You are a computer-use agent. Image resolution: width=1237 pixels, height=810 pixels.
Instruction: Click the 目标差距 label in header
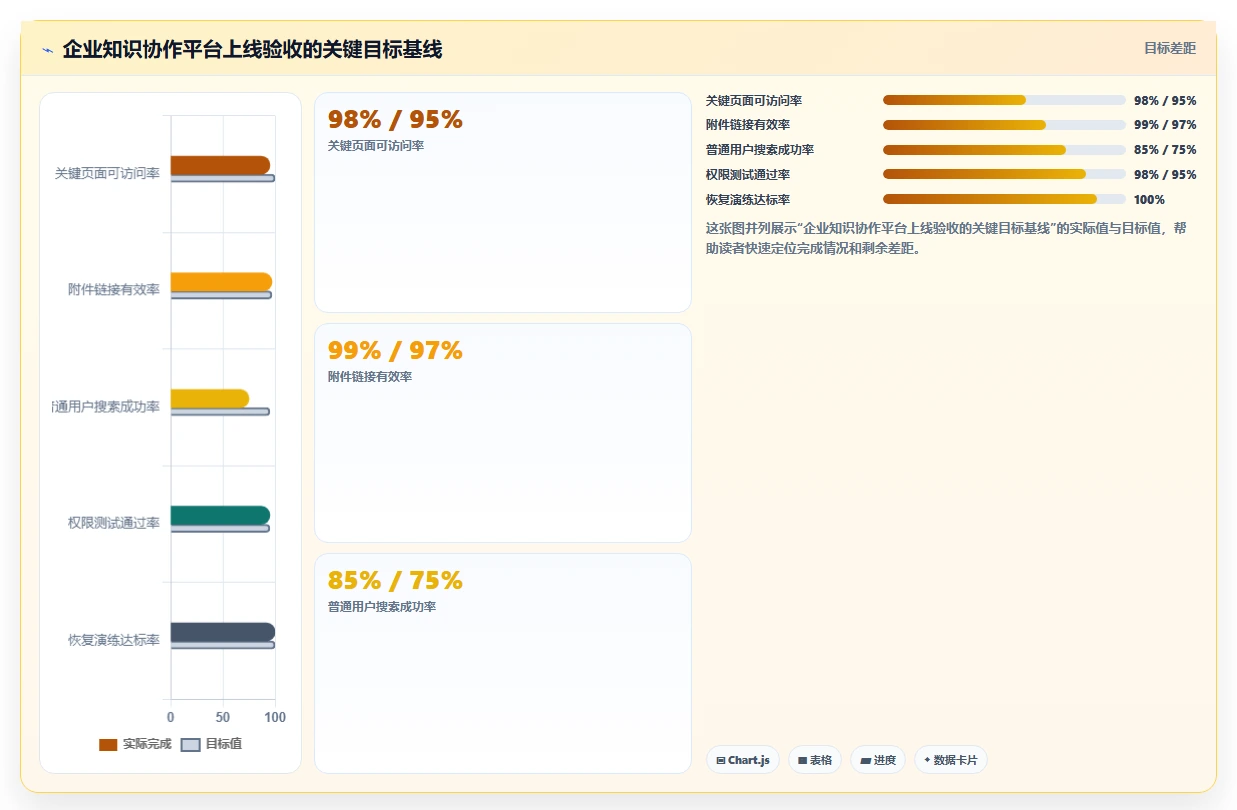point(1170,48)
